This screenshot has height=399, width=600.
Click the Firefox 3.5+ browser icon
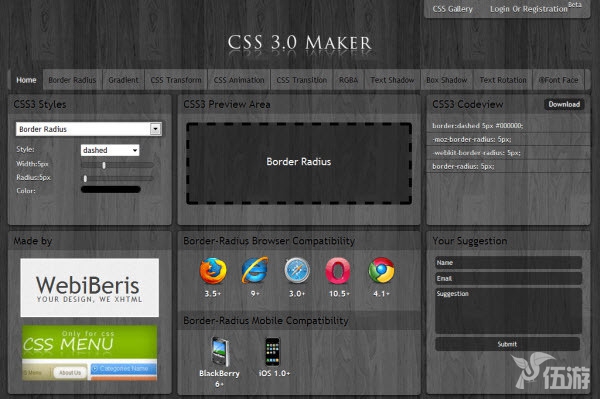coord(213,271)
